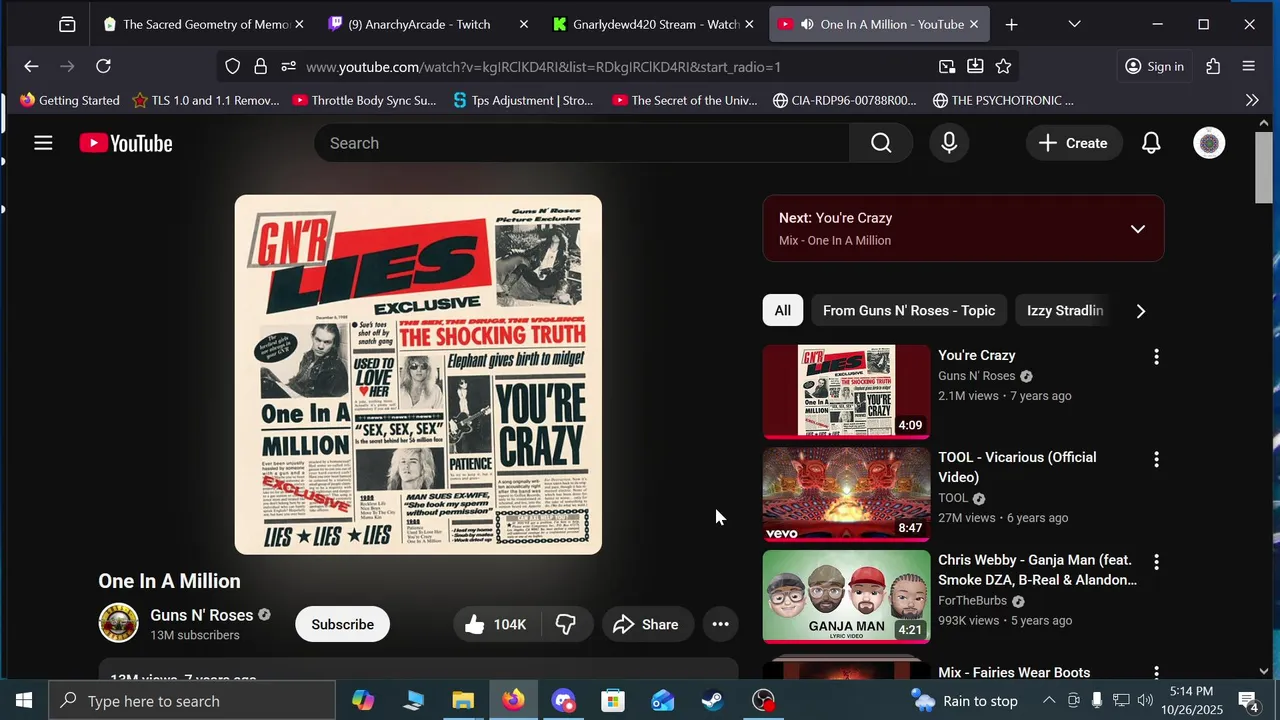
Task: Click the Windows taskbar search box
Action: tap(192, 700)
